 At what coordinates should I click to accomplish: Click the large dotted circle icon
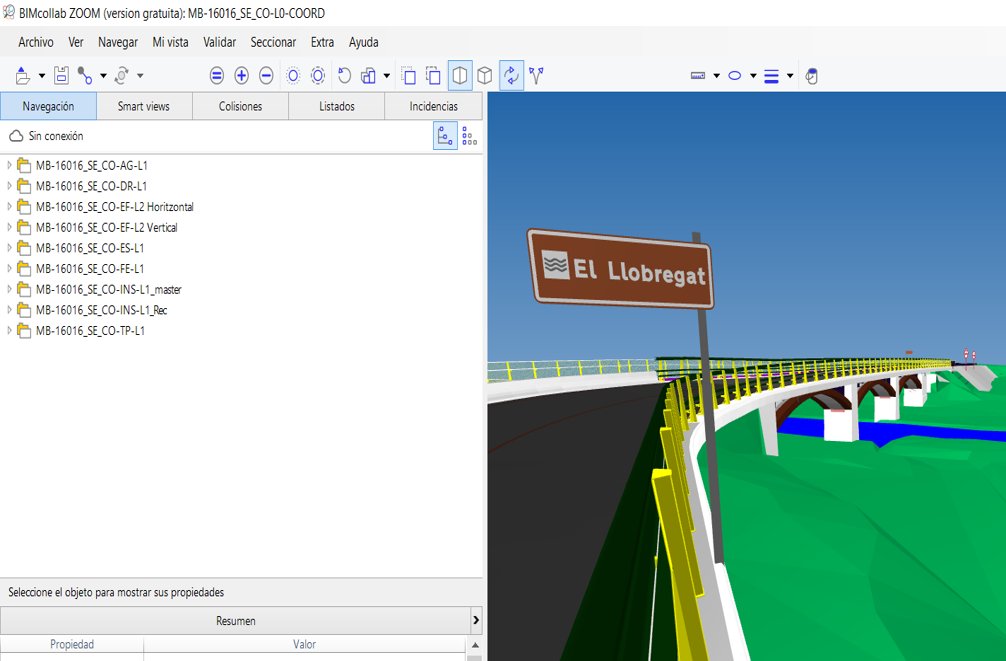(318, 76)
